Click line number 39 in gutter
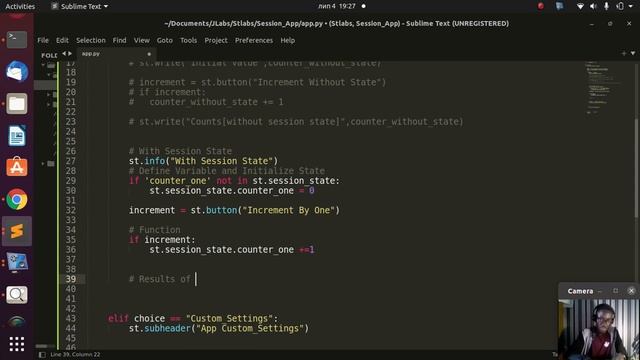 coord(71,279)
